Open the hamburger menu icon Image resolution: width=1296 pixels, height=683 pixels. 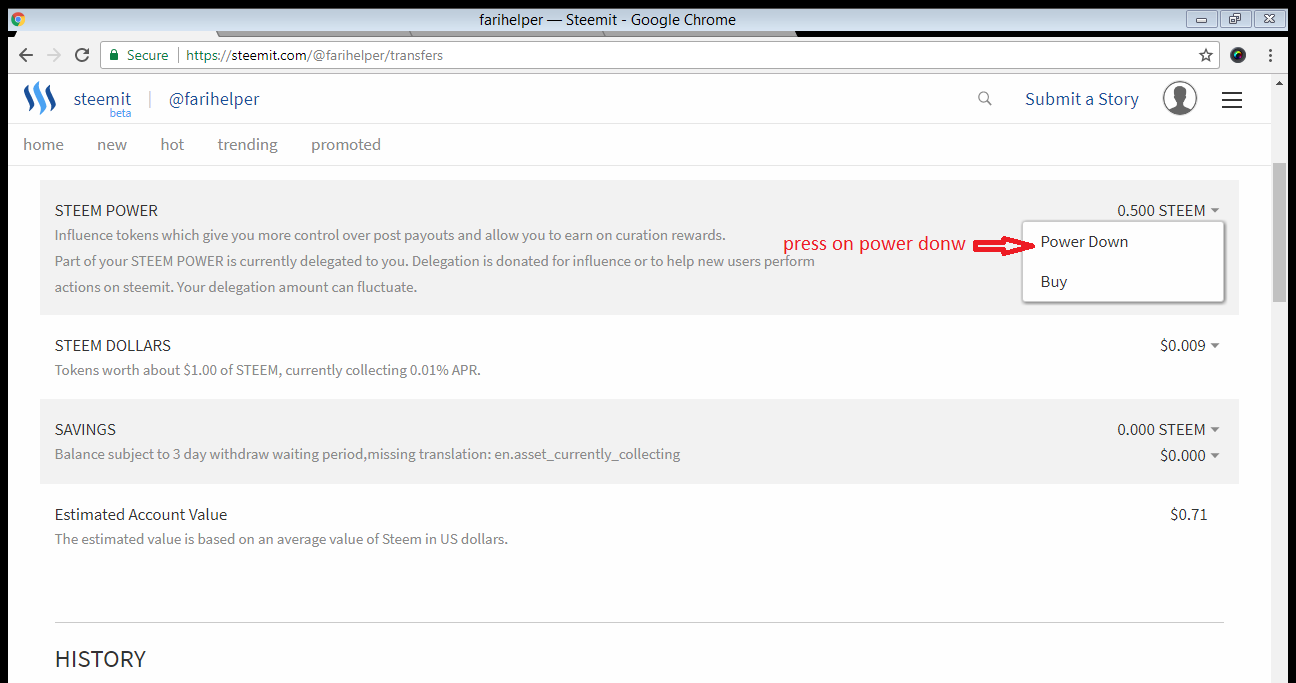[1231, 99]
